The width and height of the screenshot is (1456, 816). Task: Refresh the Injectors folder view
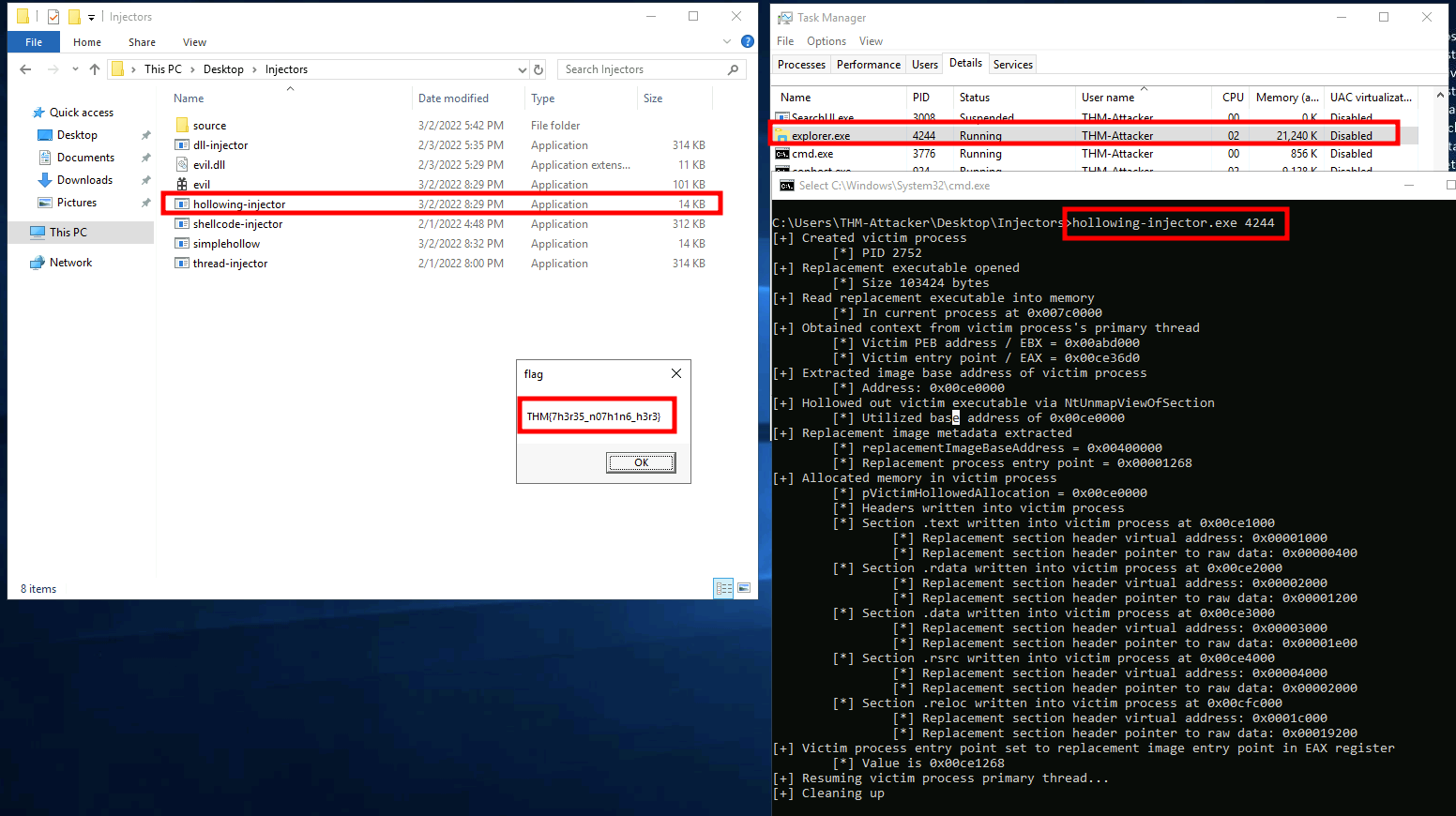point(538,69)
